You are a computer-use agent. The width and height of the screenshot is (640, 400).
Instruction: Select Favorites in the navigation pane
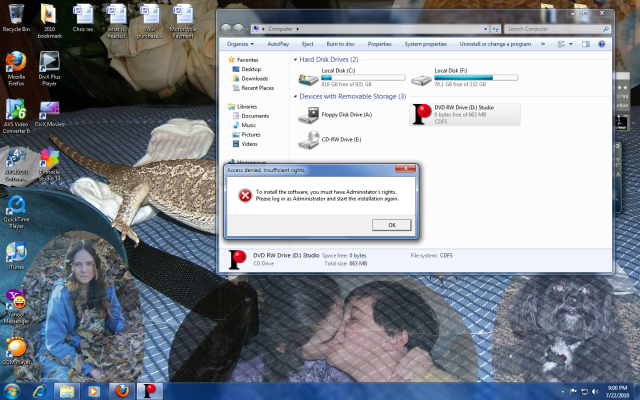[243, 60]
